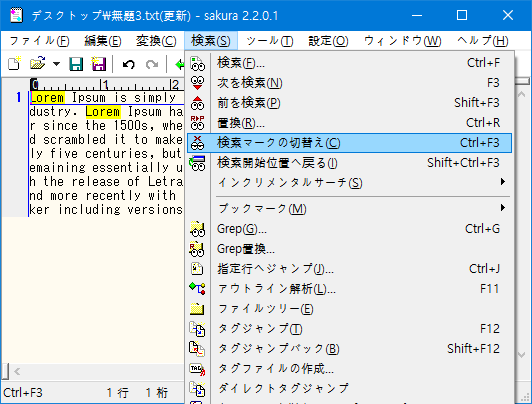
Task: Select アウトライン解析(L)... entry
Action: click(x=349, y=289)
